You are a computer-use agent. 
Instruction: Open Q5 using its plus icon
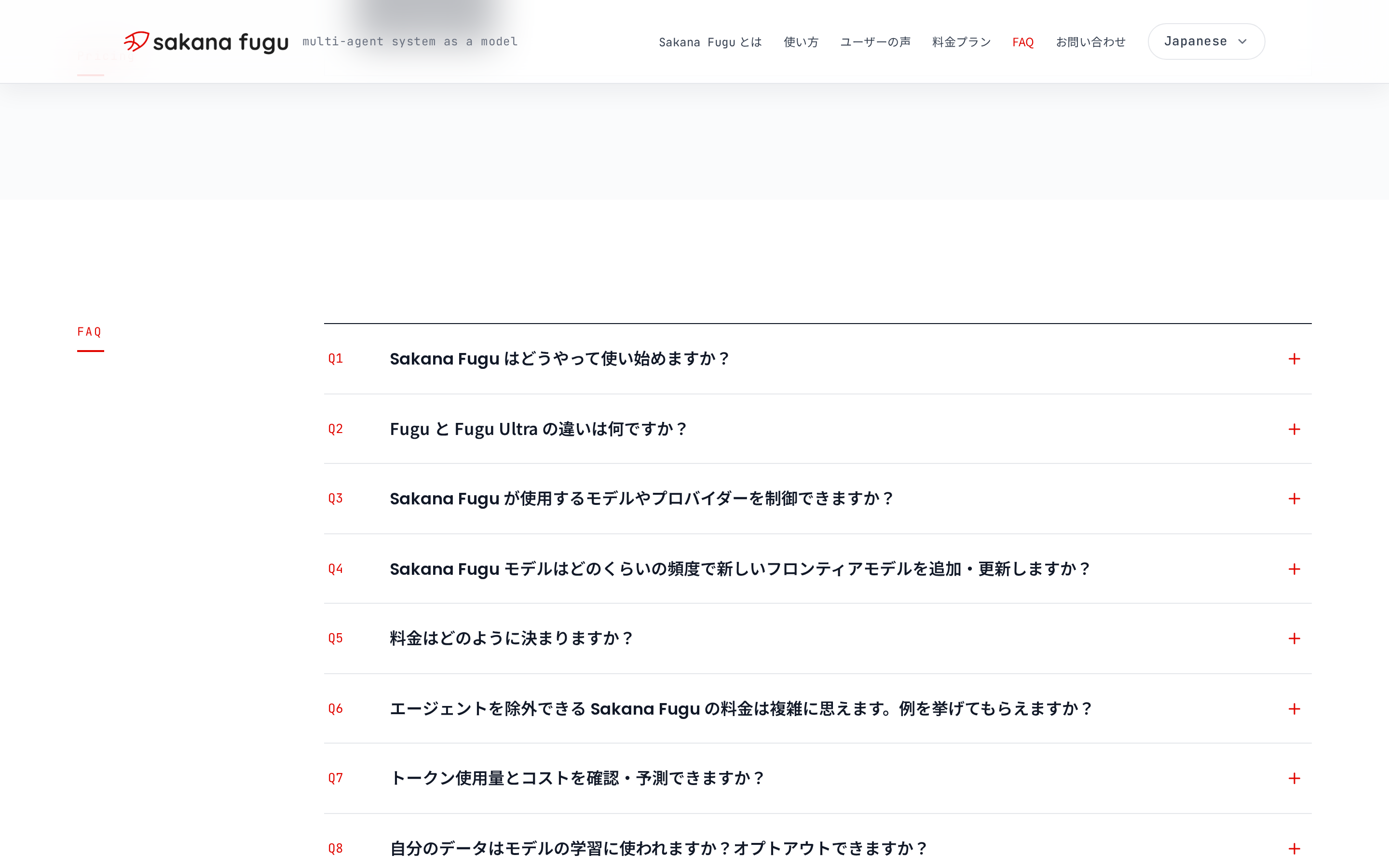(1294, 638)
